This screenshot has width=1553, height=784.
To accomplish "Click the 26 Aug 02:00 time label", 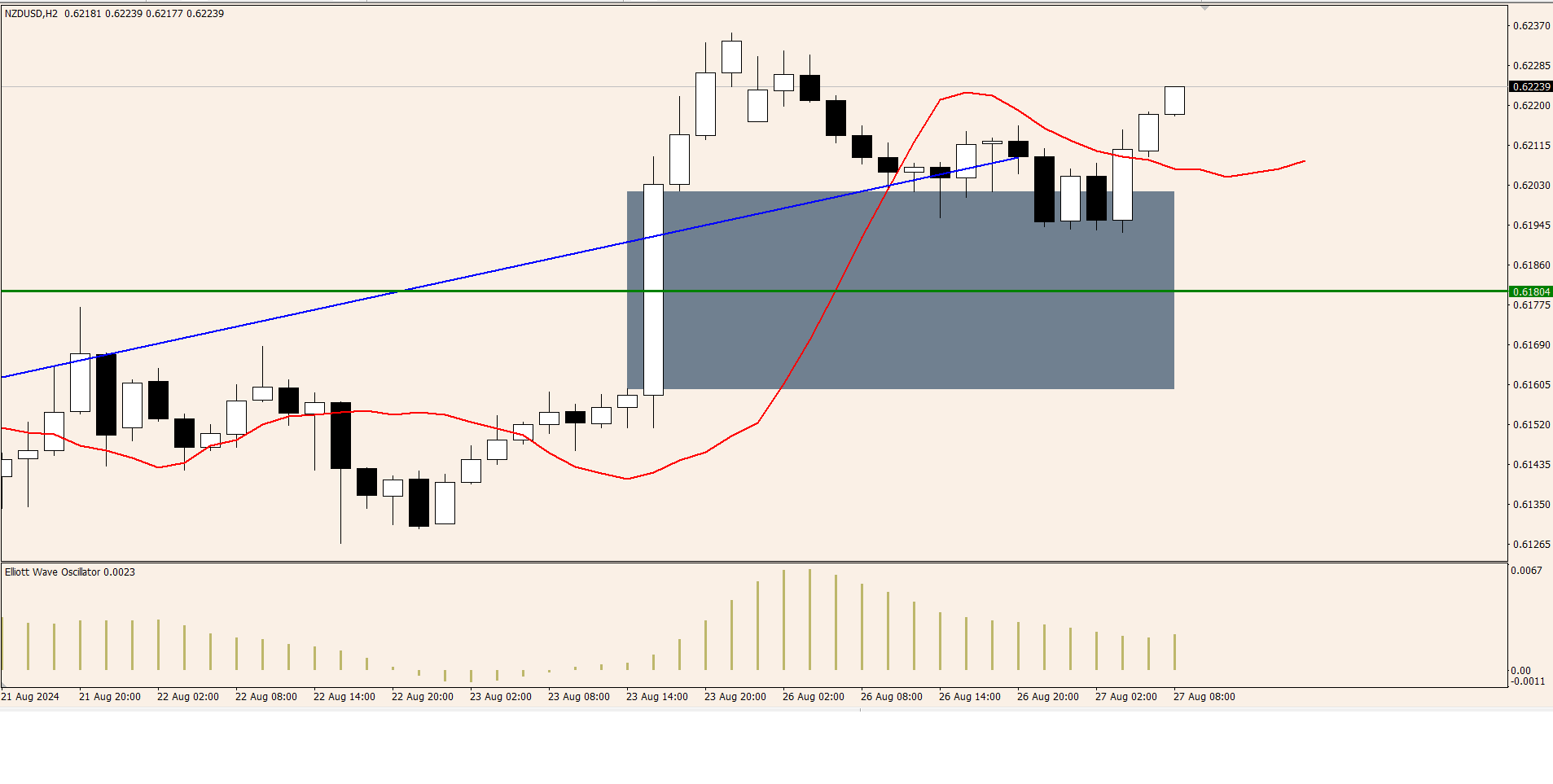I will [x=814, y=697].
